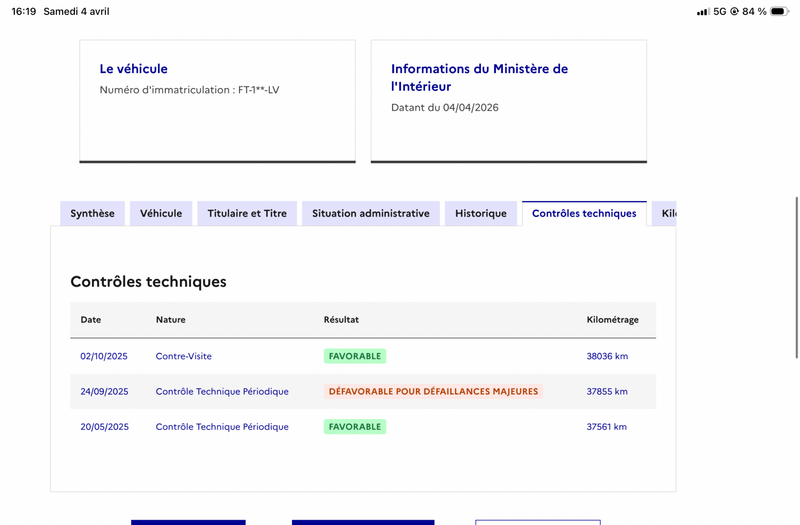The height and width of the screenshot is (525, 800).
Task: Click the Contre-Visite nature cell
Action: [x=184, y=356]
